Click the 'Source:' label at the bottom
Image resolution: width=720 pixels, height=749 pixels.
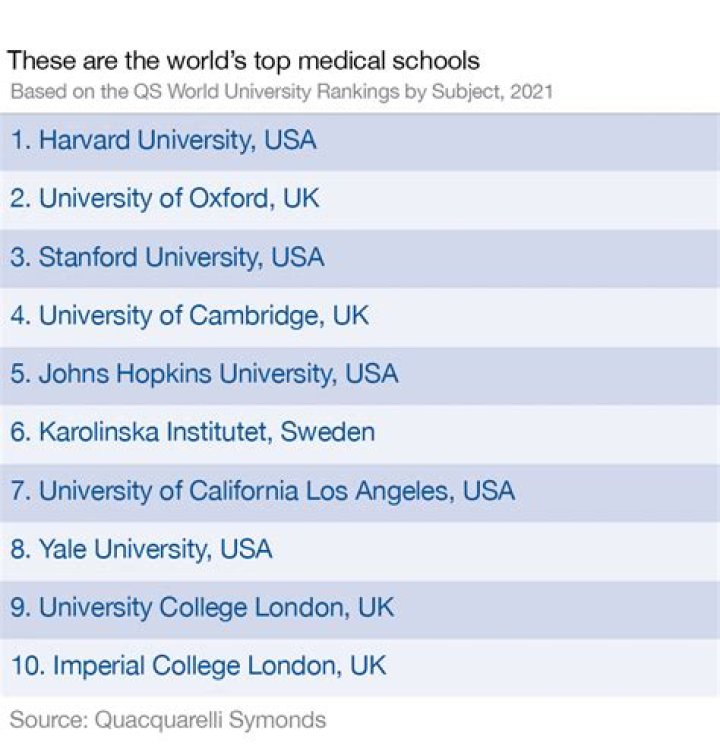tap(45, 719)
